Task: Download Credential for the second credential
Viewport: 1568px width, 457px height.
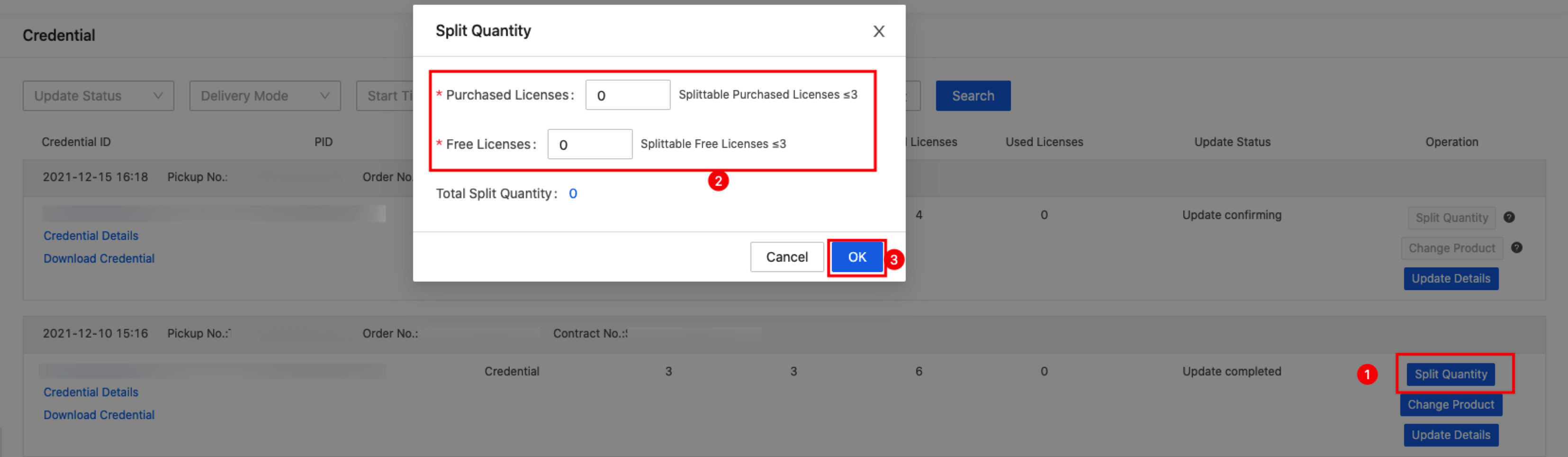Action: (99, 415)
